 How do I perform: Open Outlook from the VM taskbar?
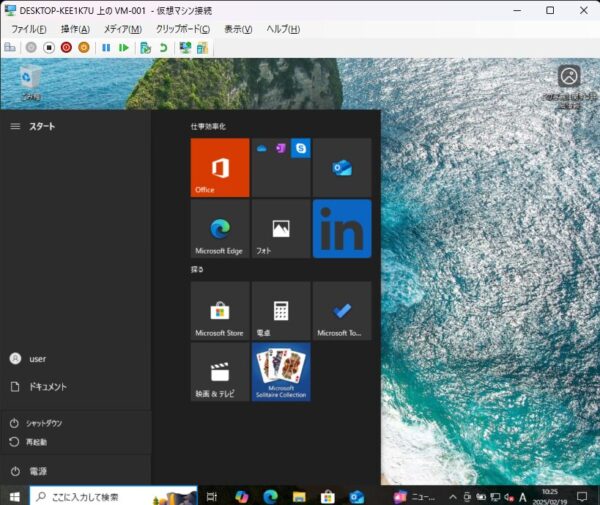pyautogui.click(x=357, y=497)
